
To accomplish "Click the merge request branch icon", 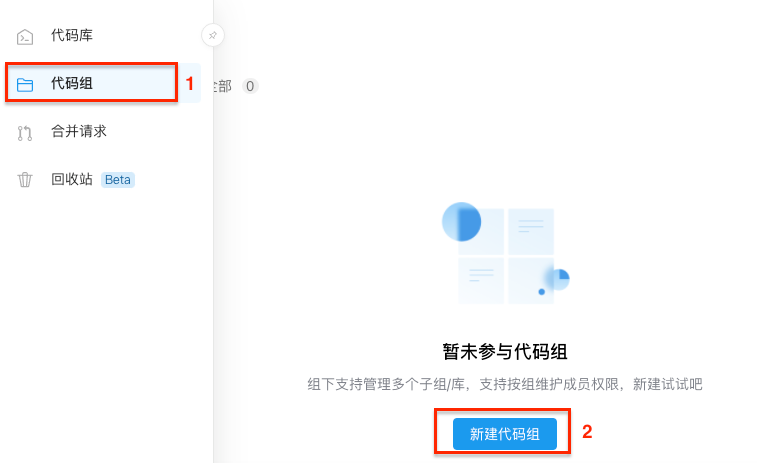I will tap(25, 133).
